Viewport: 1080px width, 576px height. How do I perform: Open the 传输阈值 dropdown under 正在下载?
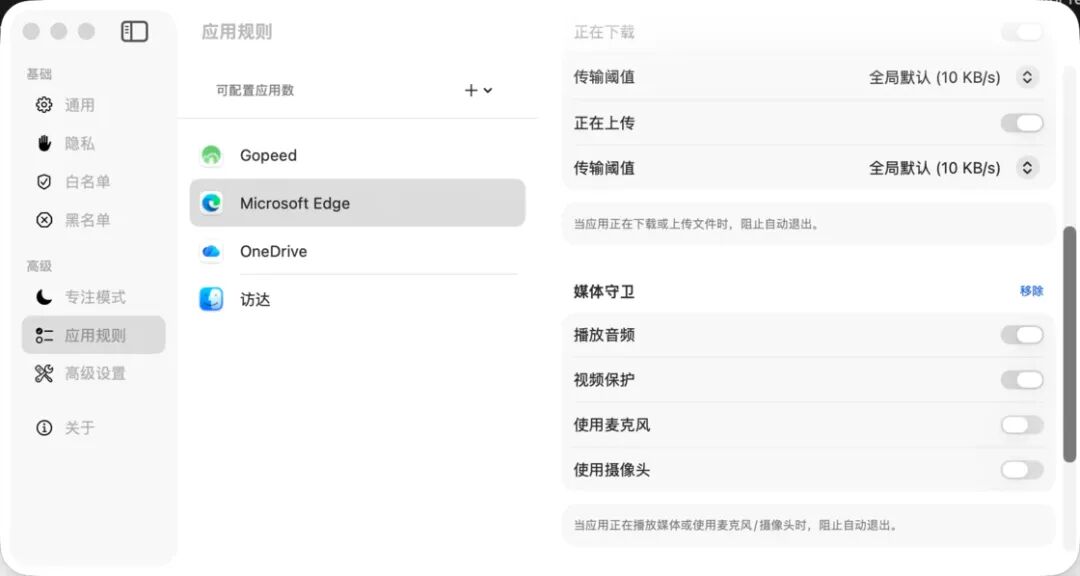[1027, 77]
